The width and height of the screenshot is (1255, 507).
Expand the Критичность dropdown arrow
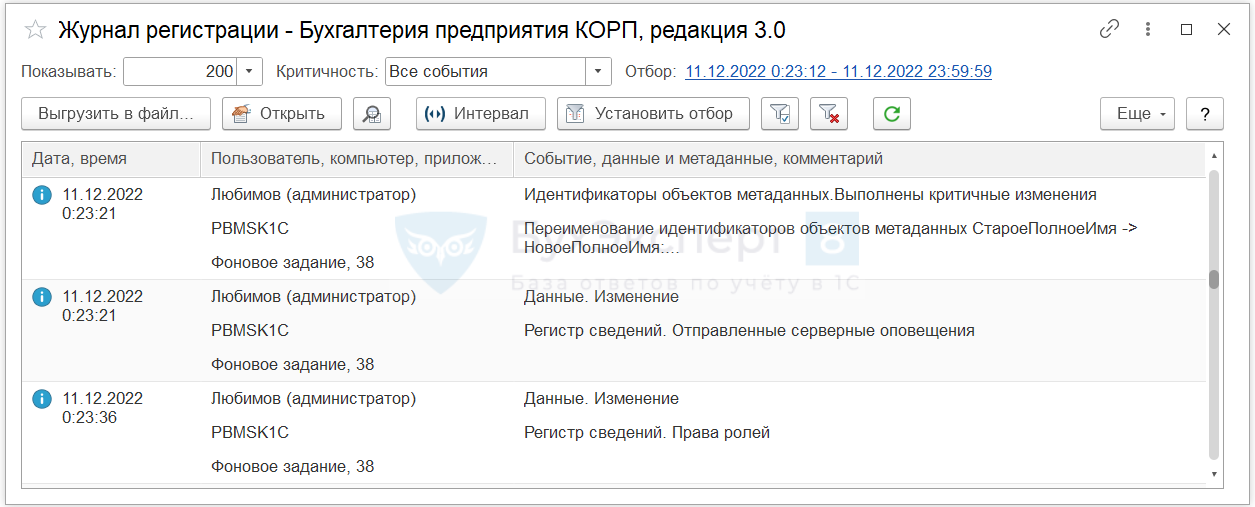click(x=598, y=72)
